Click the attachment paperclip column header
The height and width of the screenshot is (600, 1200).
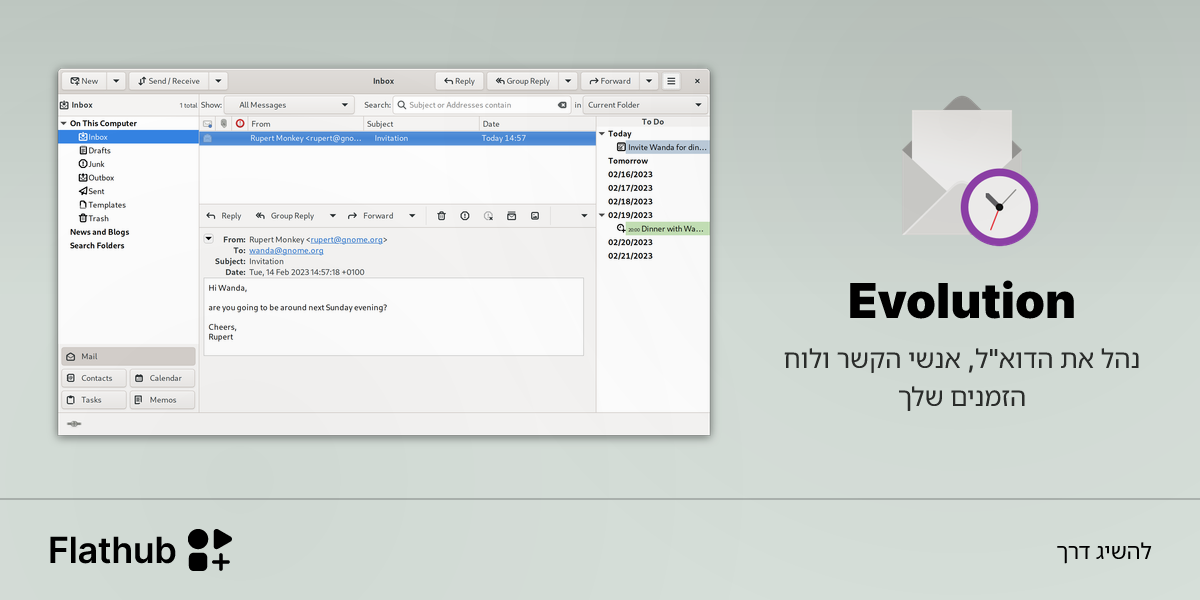coord(224,124)
